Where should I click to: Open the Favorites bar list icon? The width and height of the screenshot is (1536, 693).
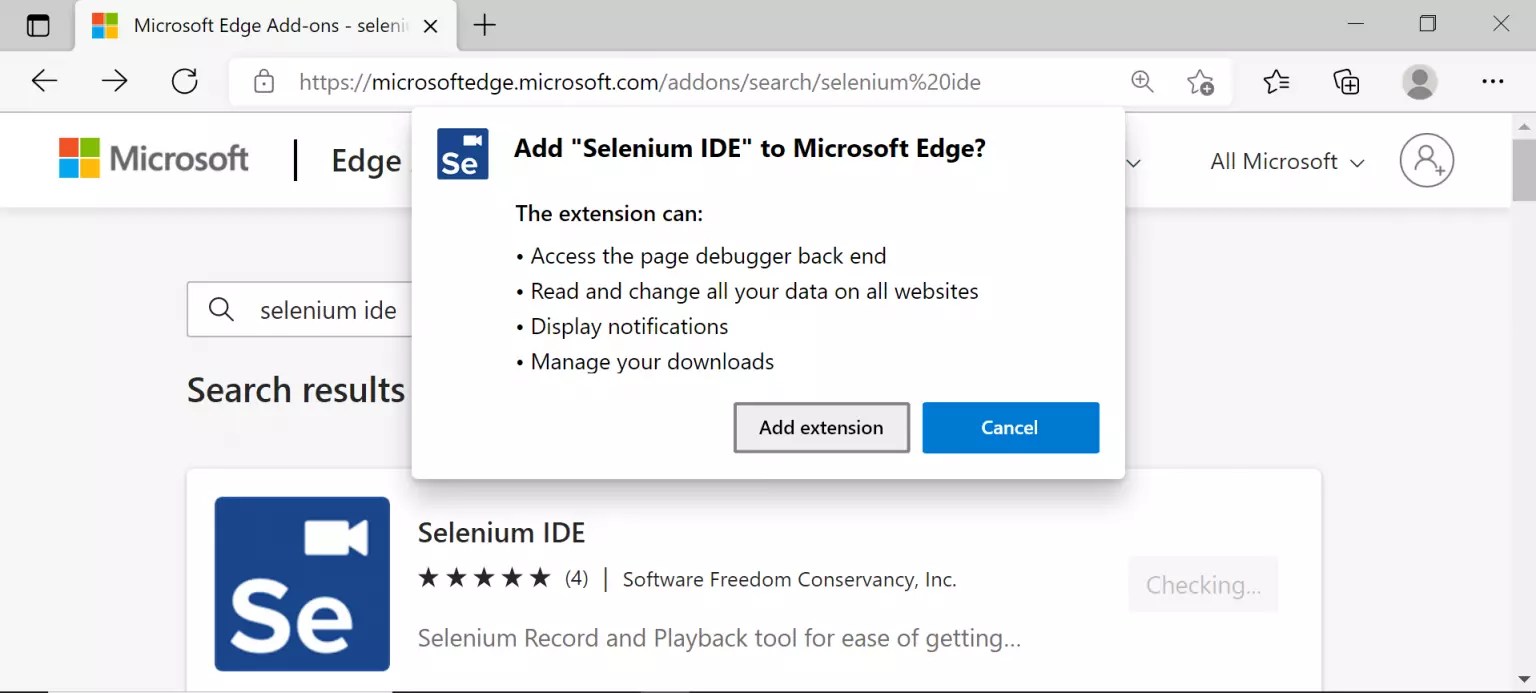[x=1276, y=81]
